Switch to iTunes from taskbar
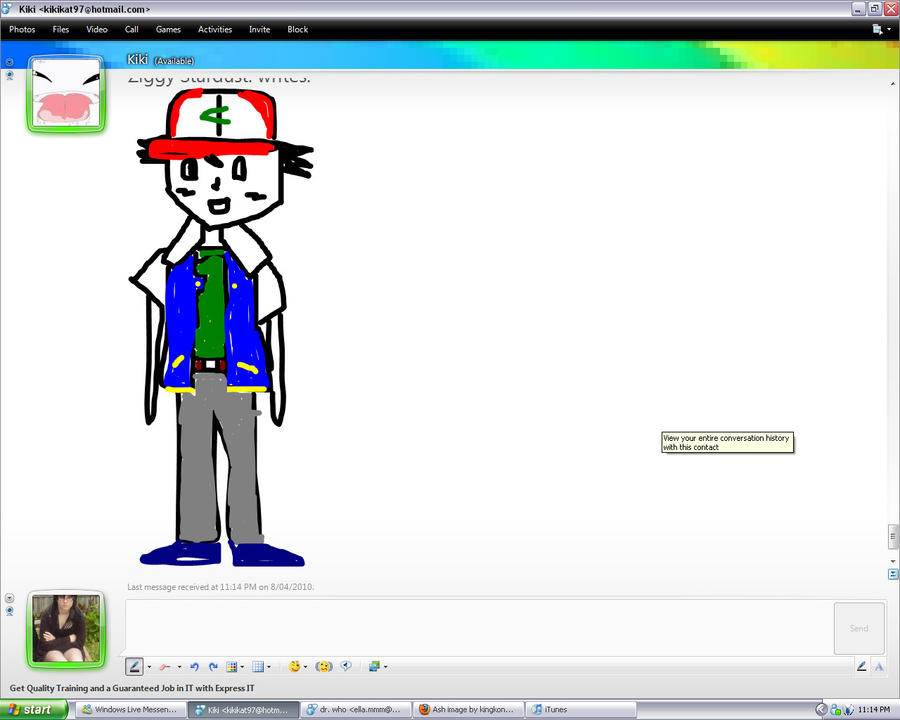900x720 pixels. [x=580, y=710]
